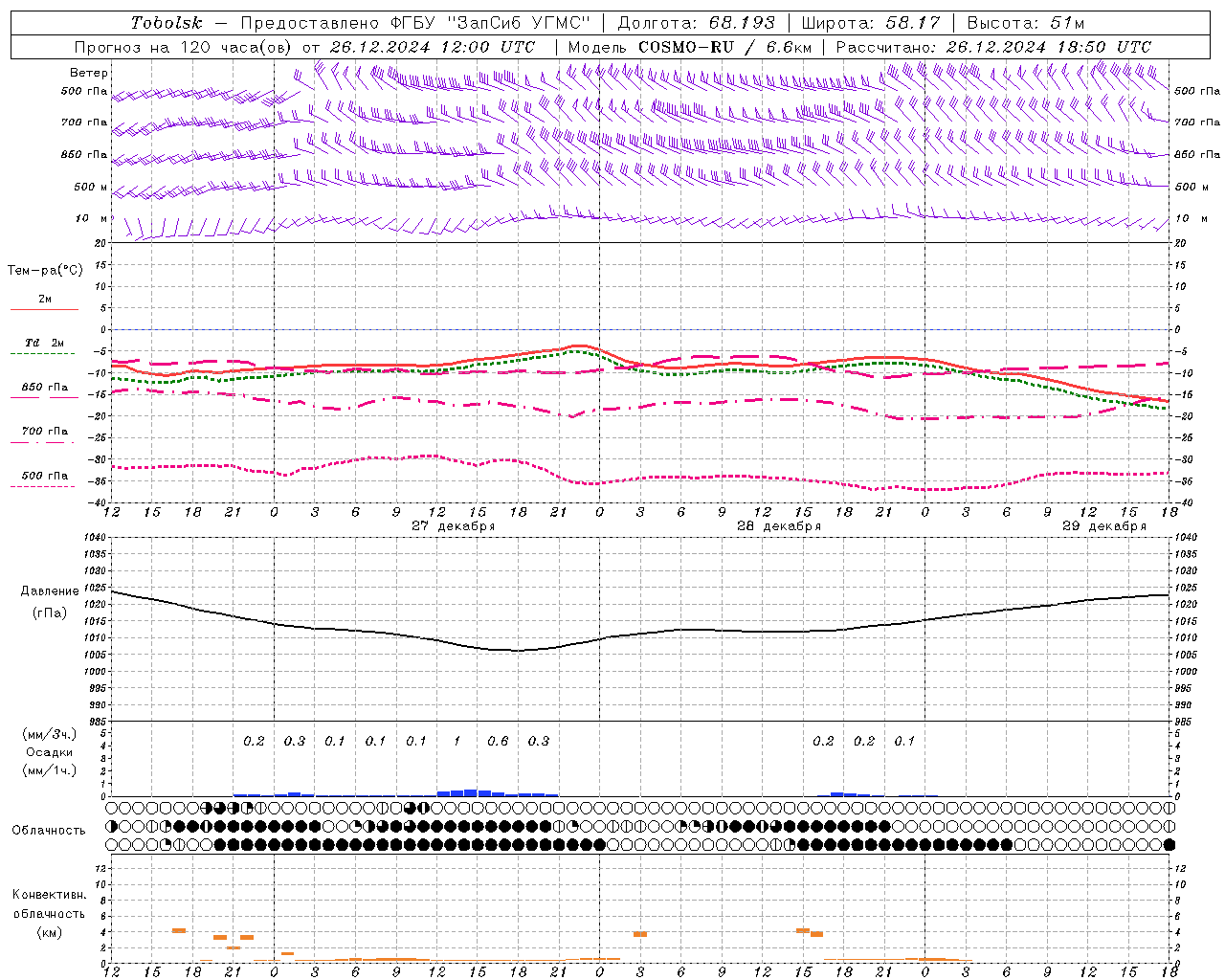
Task: Click the date label "29 декабря"
Action: [x=1104, y=526]
